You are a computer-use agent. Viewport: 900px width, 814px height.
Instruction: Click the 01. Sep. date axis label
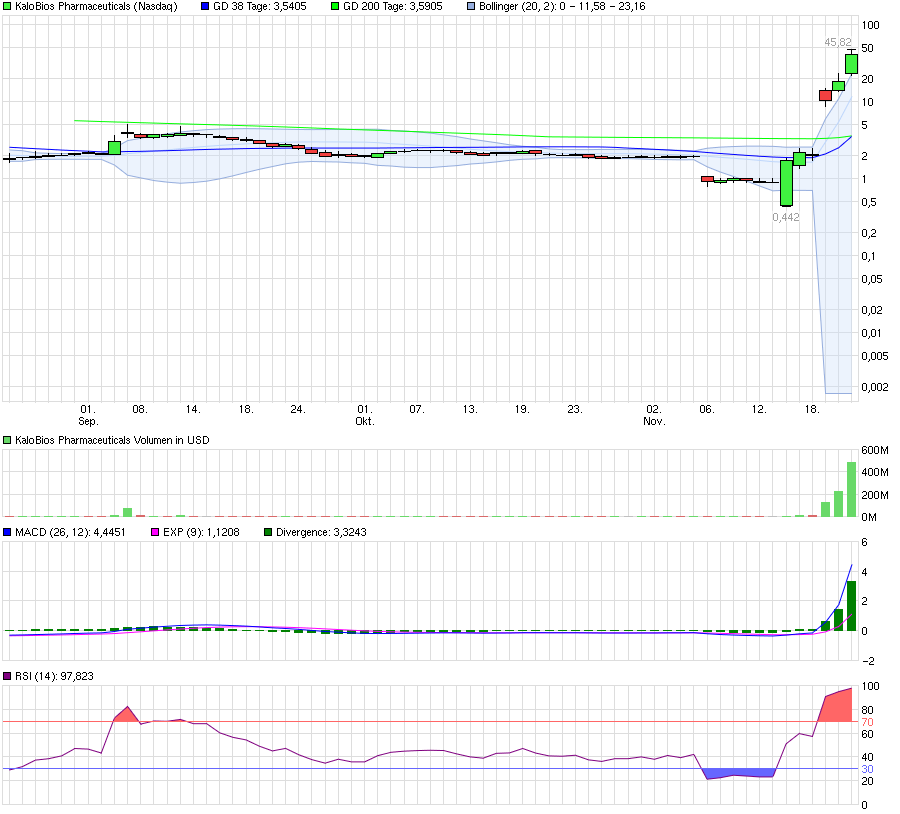click(88, 414)
